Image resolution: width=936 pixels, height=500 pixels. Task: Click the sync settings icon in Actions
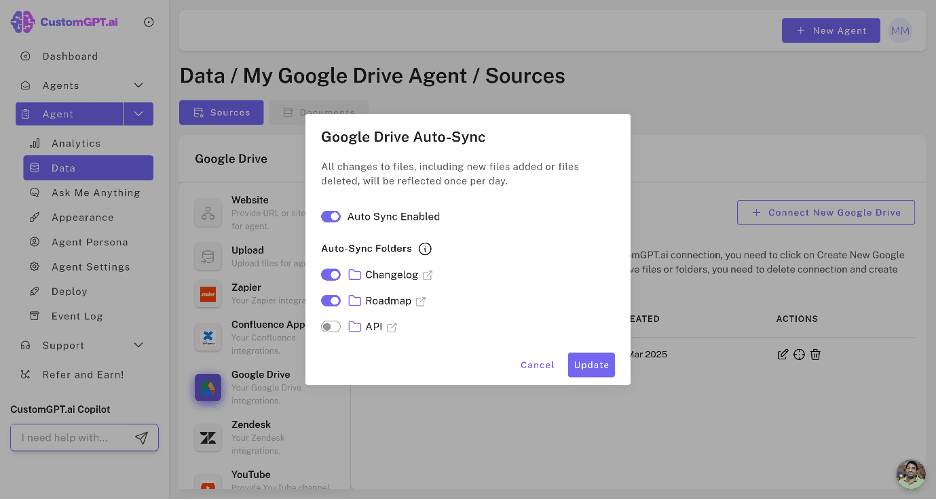[799, 355]
